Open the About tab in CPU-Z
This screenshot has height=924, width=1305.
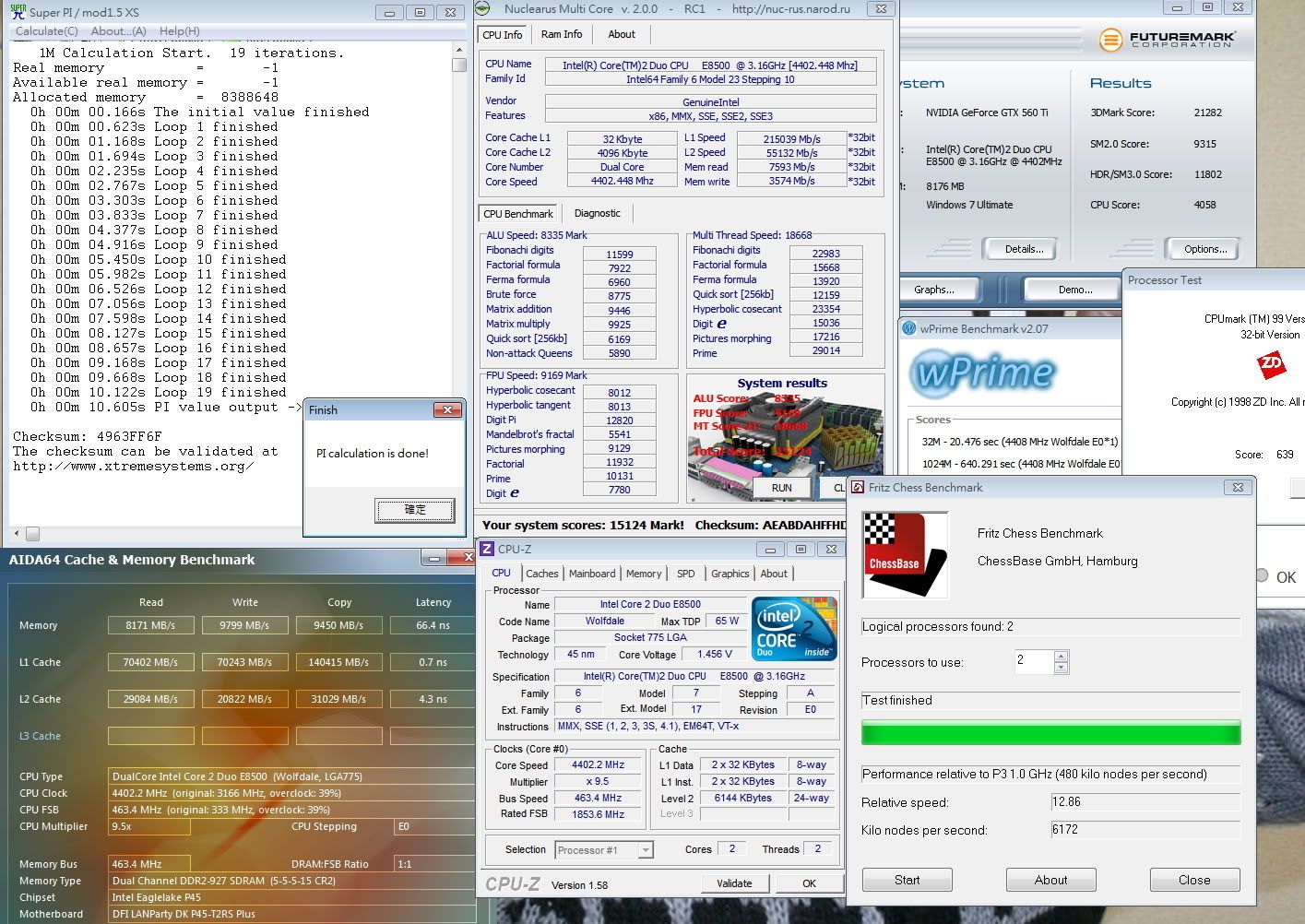pos(774,574)
